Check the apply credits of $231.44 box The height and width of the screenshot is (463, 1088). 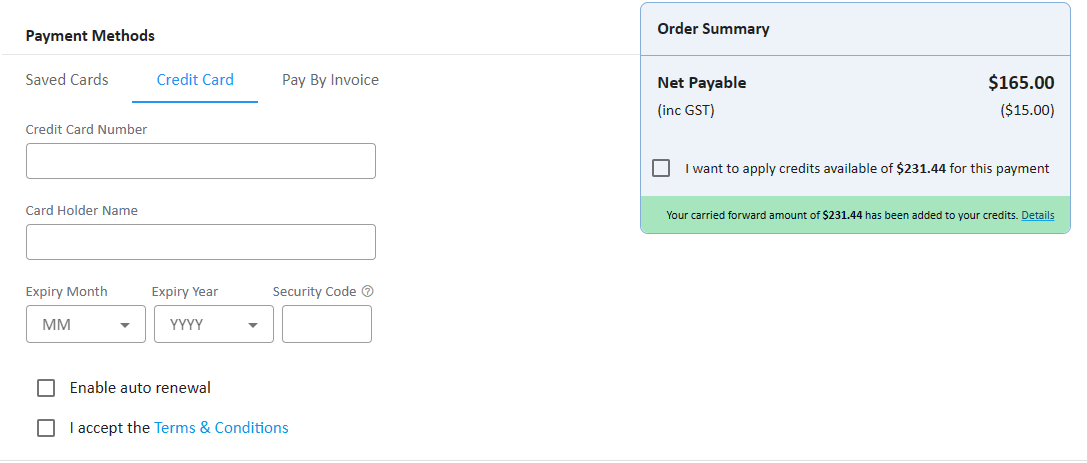(x=661, y=168)
